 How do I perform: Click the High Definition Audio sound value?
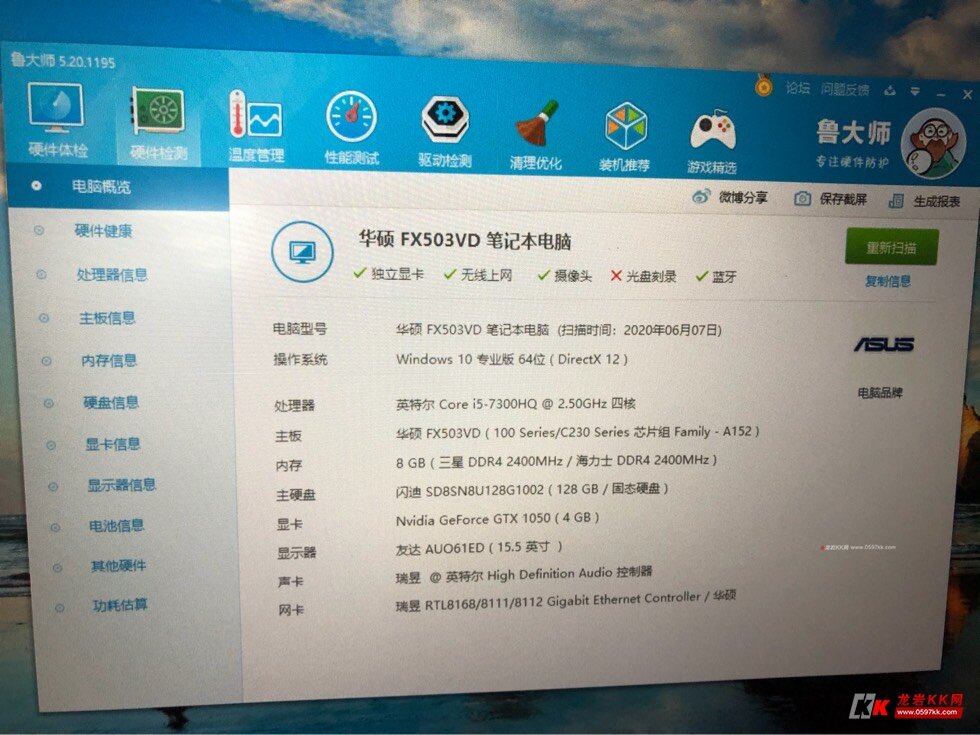point(524,574)
